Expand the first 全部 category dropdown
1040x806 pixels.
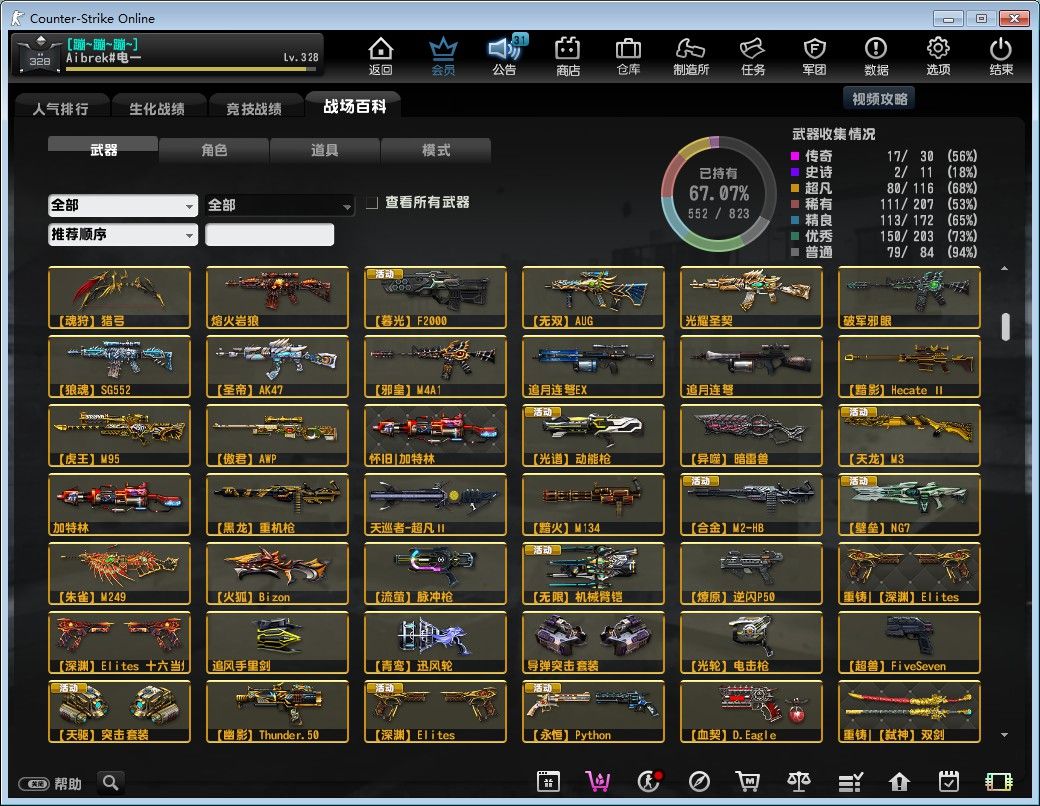[123, 206]
